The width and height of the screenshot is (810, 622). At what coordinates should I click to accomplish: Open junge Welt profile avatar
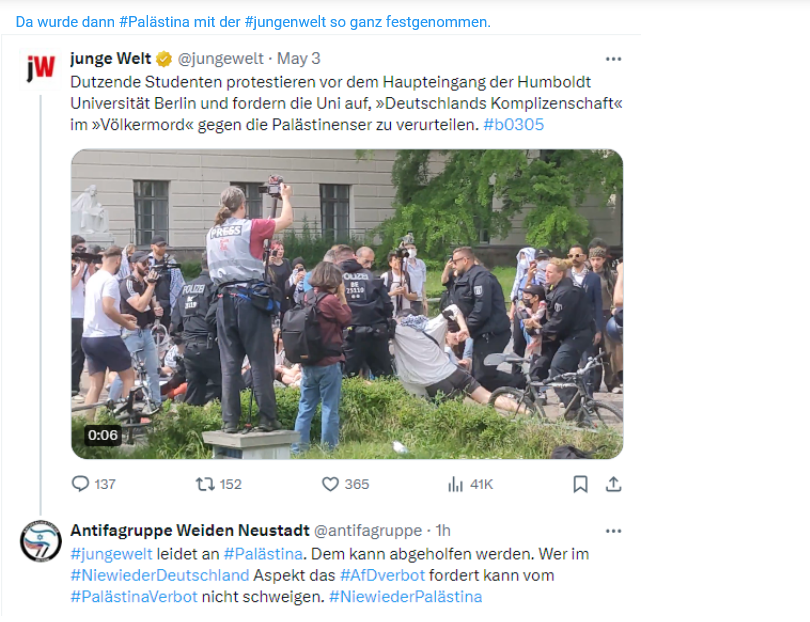pyautogui.click(x=41, y=68)
